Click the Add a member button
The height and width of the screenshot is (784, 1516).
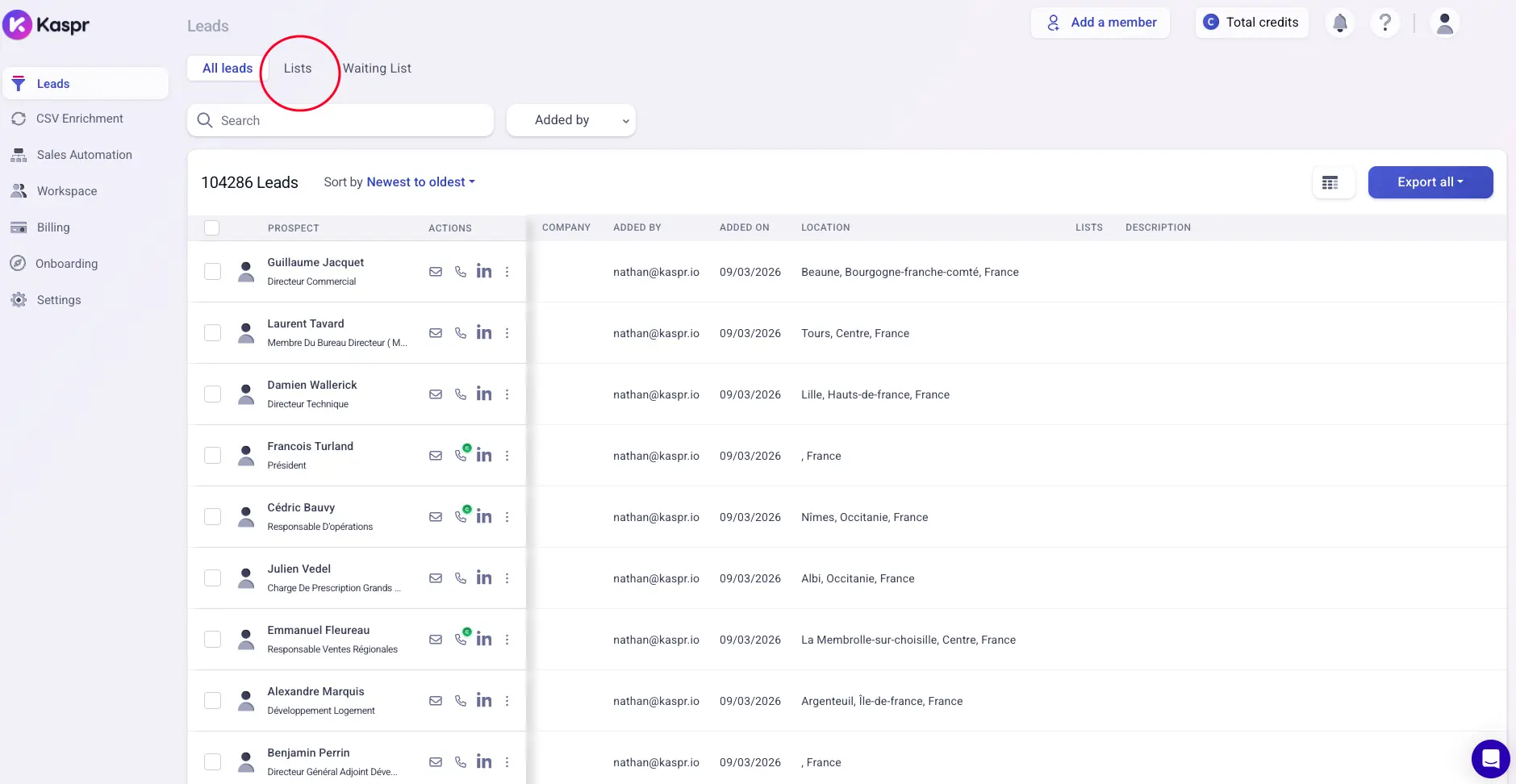1100,23
